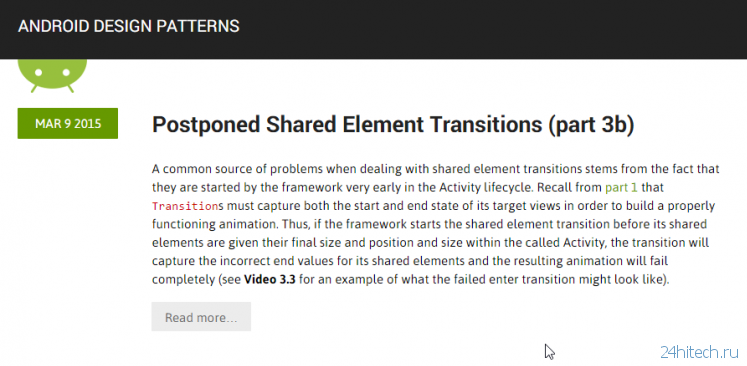Click the 24hitech.ru watermark
This screenshot has width=747, height=366.
700,352
